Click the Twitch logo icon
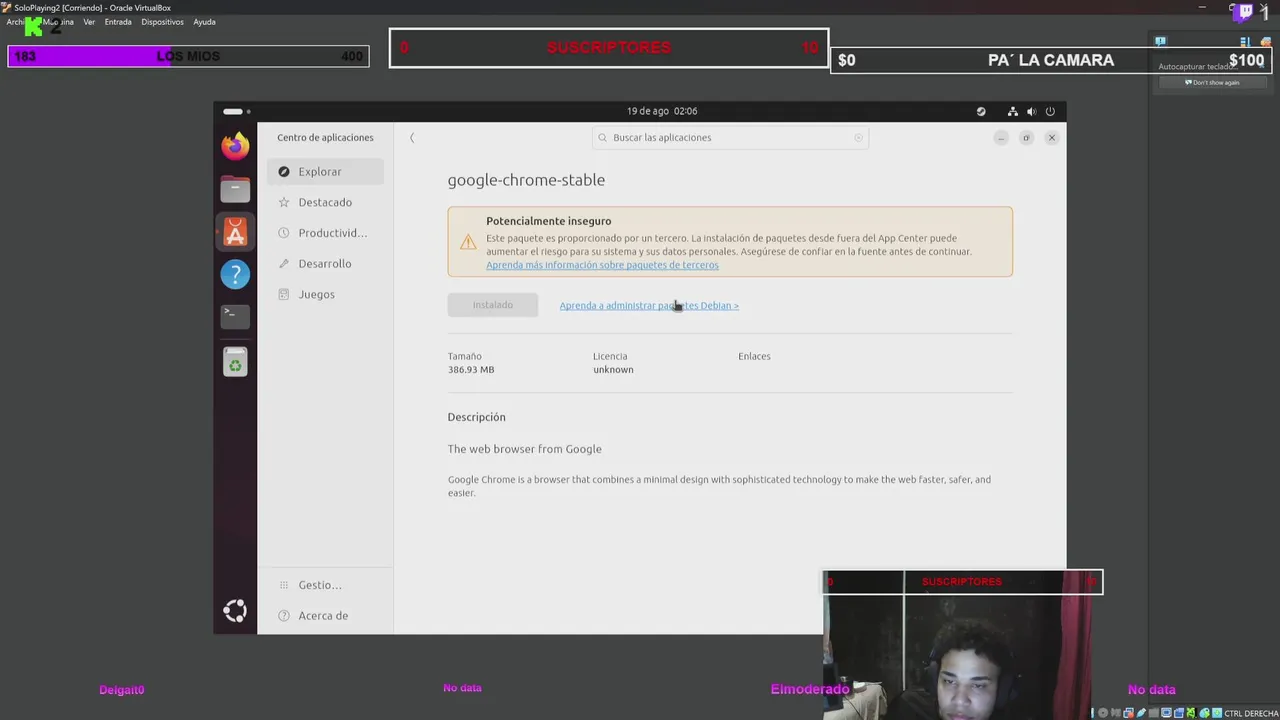The width and height of the screenshot is (1280, 720). [x=1245, y=12]
